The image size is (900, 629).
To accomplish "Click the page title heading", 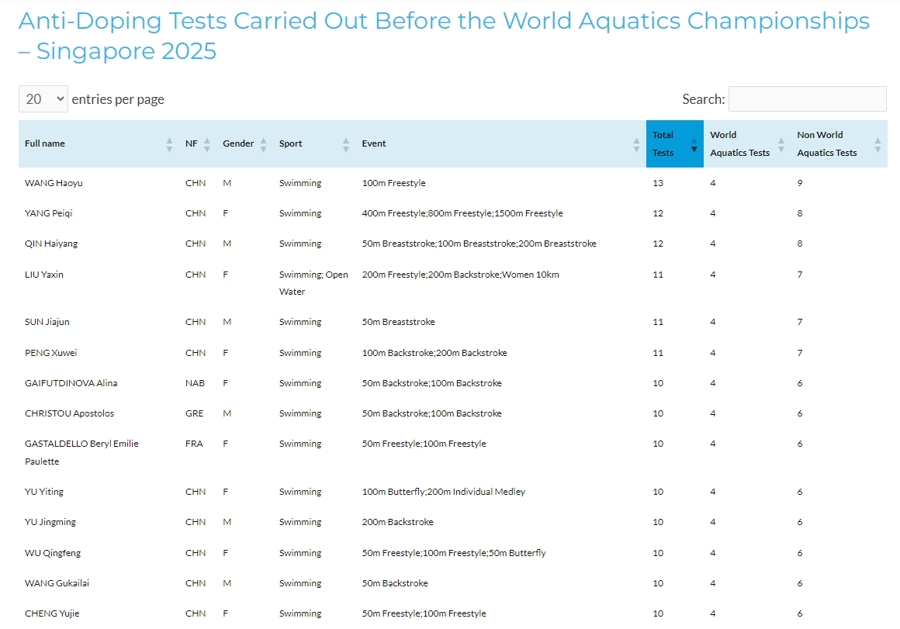I will 444,36.
